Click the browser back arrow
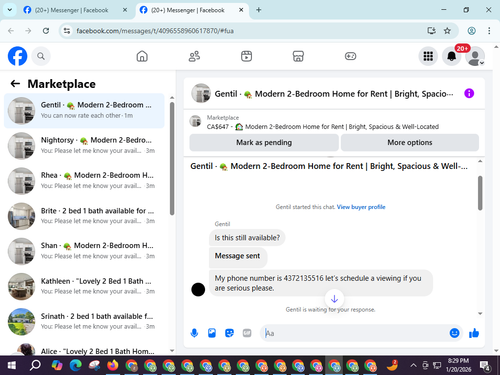 pyautogui.click(x=11, y=31)
